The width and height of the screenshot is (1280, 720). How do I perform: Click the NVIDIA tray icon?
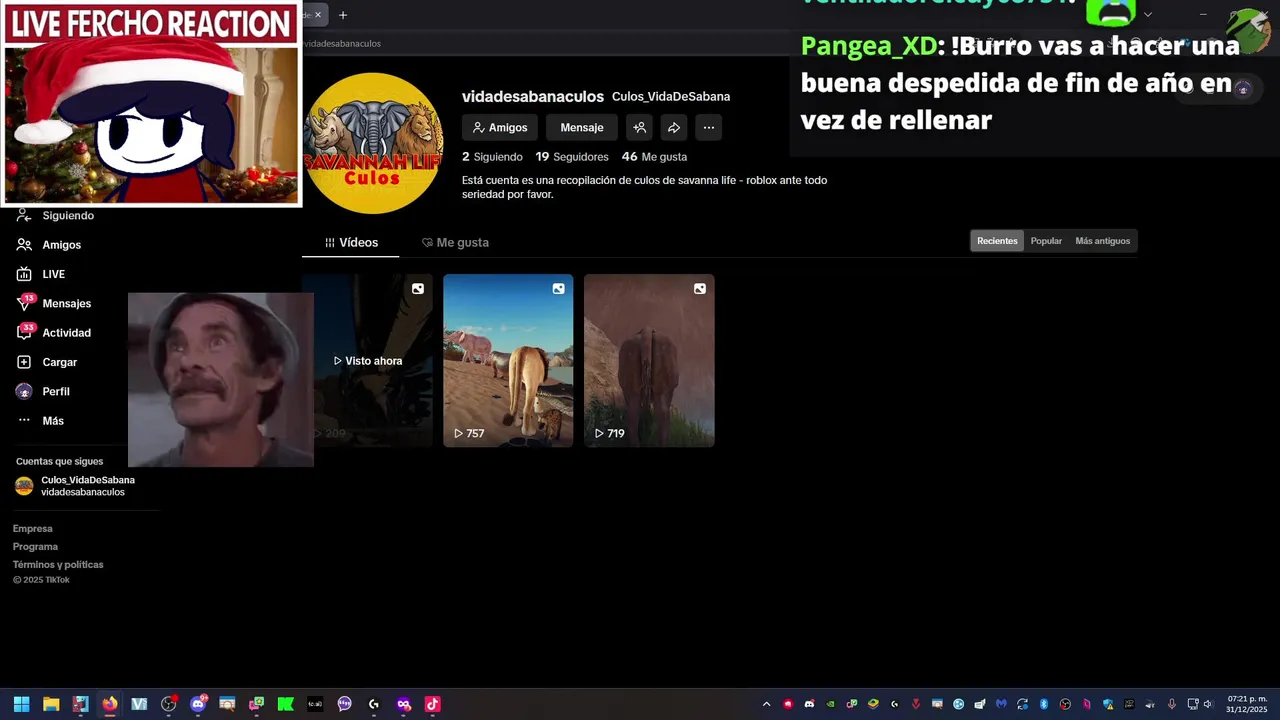point(831,704)
